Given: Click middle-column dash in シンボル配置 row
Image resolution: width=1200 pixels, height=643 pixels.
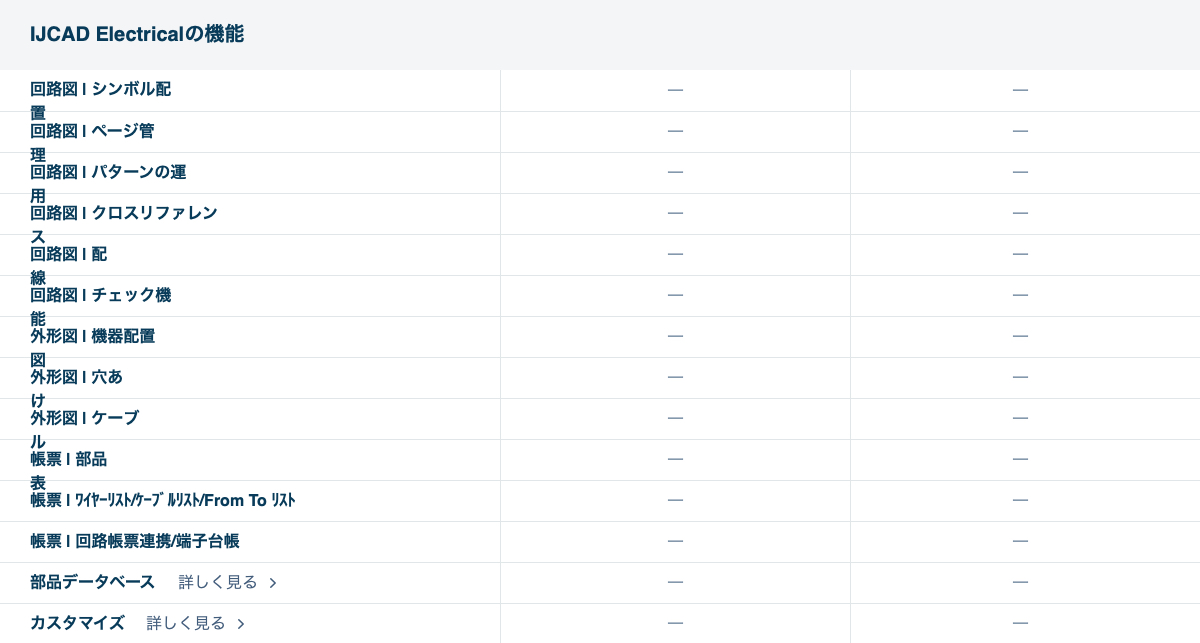Looking at the screenshot, I should [x=675, y=90].
